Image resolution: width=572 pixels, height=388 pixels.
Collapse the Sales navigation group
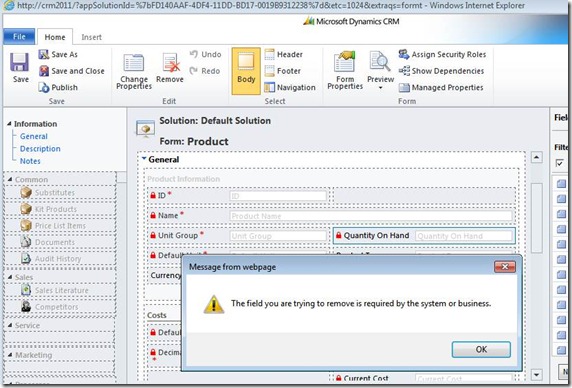point(10,277)
